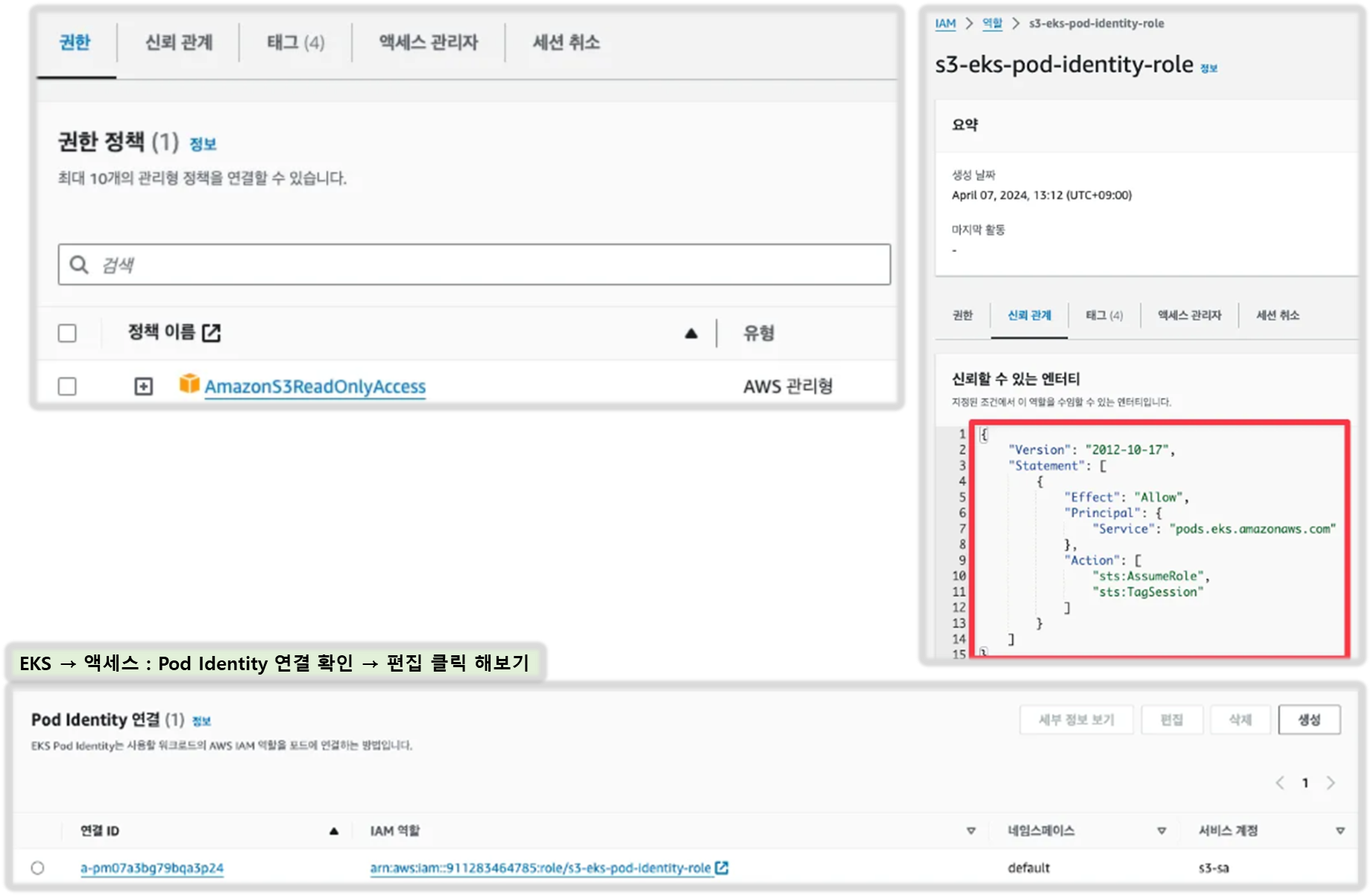Viewport: 1371px width, 896px height.
Task: Click the orange policy cube icon beside AmazonS3ReadOnlyAccess
Action: tap(189, 384)
